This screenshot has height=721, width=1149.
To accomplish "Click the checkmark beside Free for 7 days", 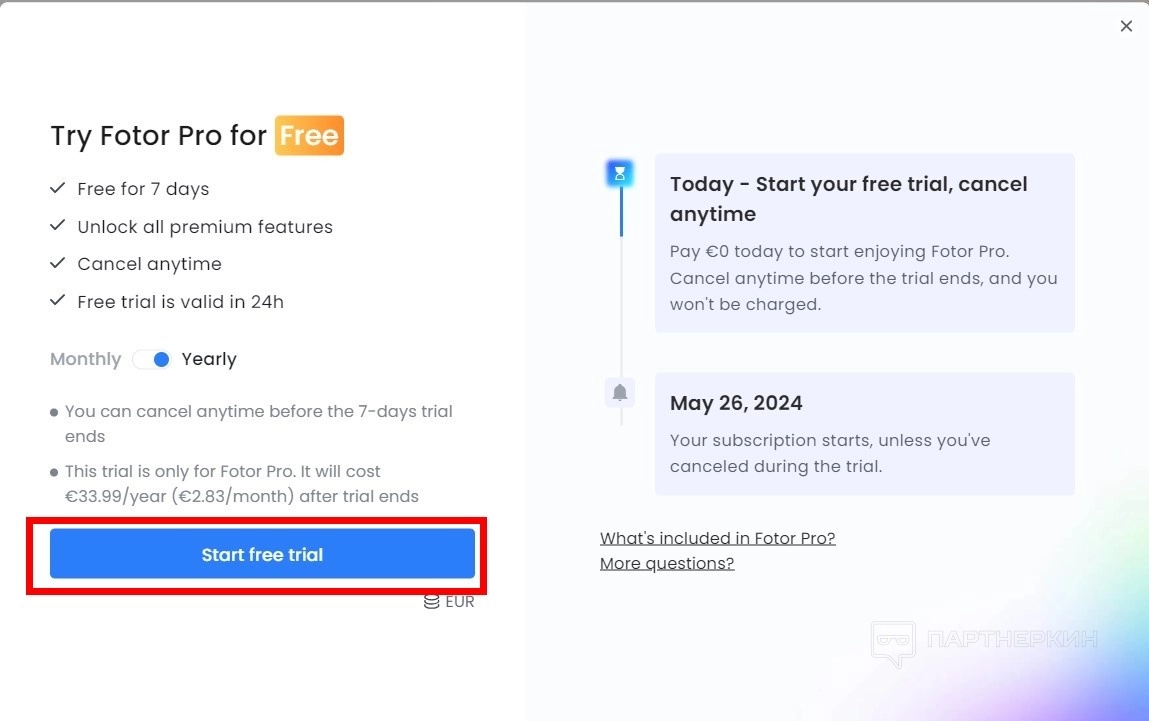I will (58, 188).
